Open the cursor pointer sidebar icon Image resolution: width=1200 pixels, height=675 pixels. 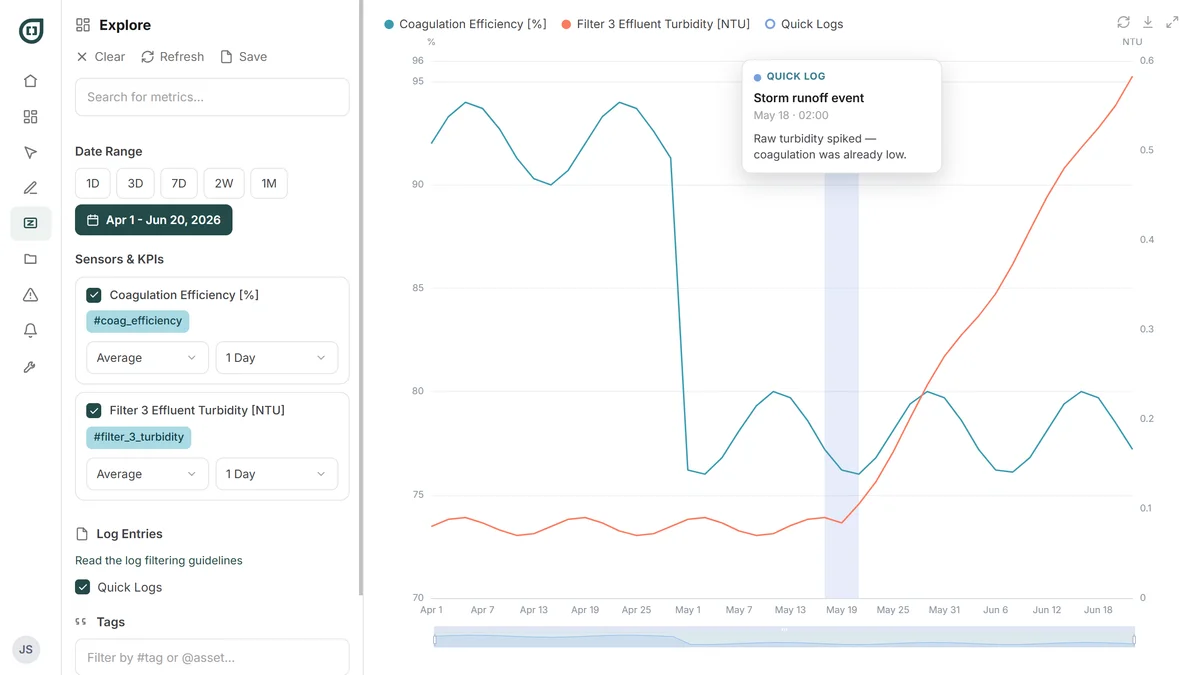click(x=30, y=152)
